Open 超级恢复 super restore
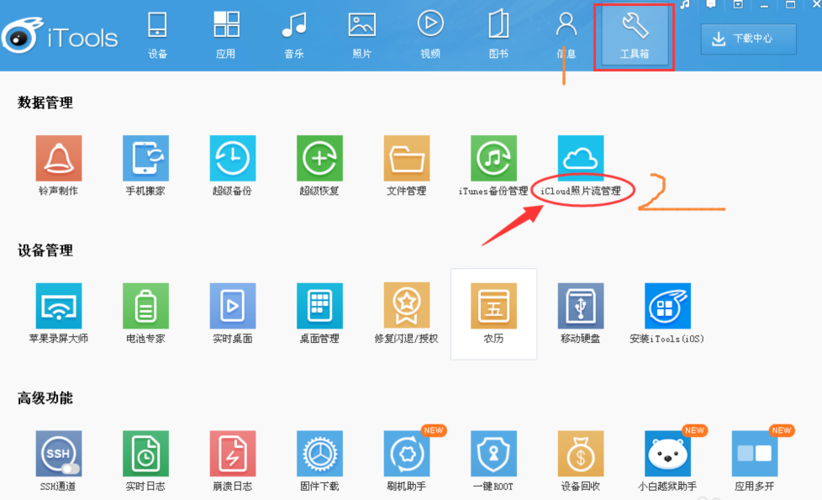The width and height of the screenshot is (822, 500). (319, 158)
